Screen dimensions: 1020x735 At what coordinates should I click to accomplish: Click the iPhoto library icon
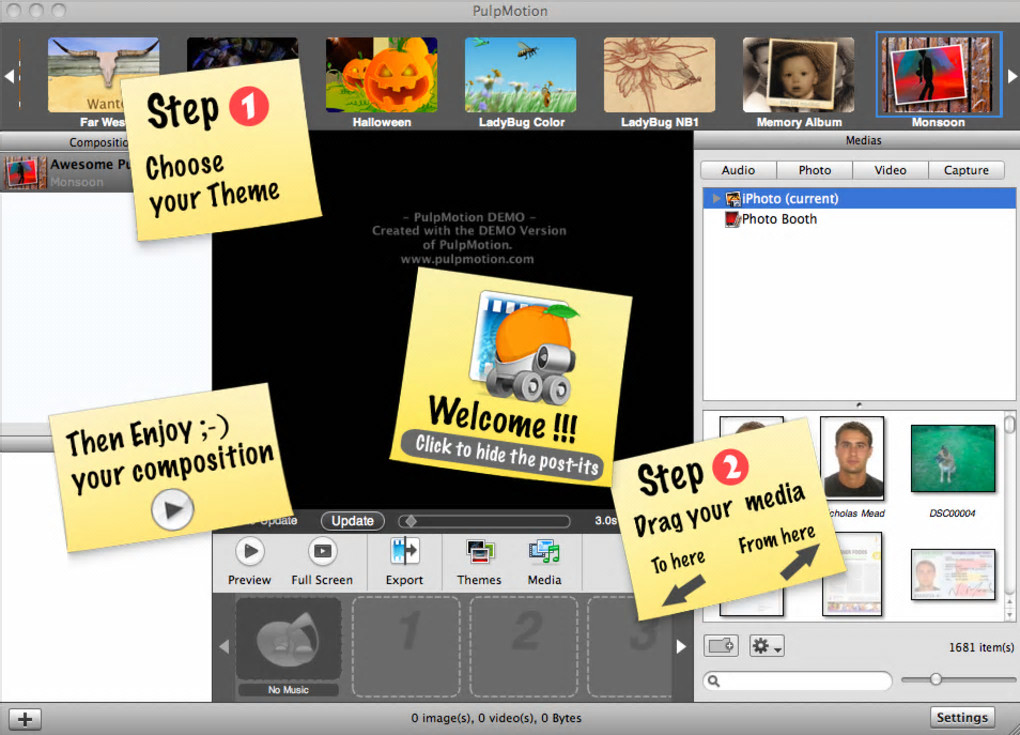[x=732, y=198]
